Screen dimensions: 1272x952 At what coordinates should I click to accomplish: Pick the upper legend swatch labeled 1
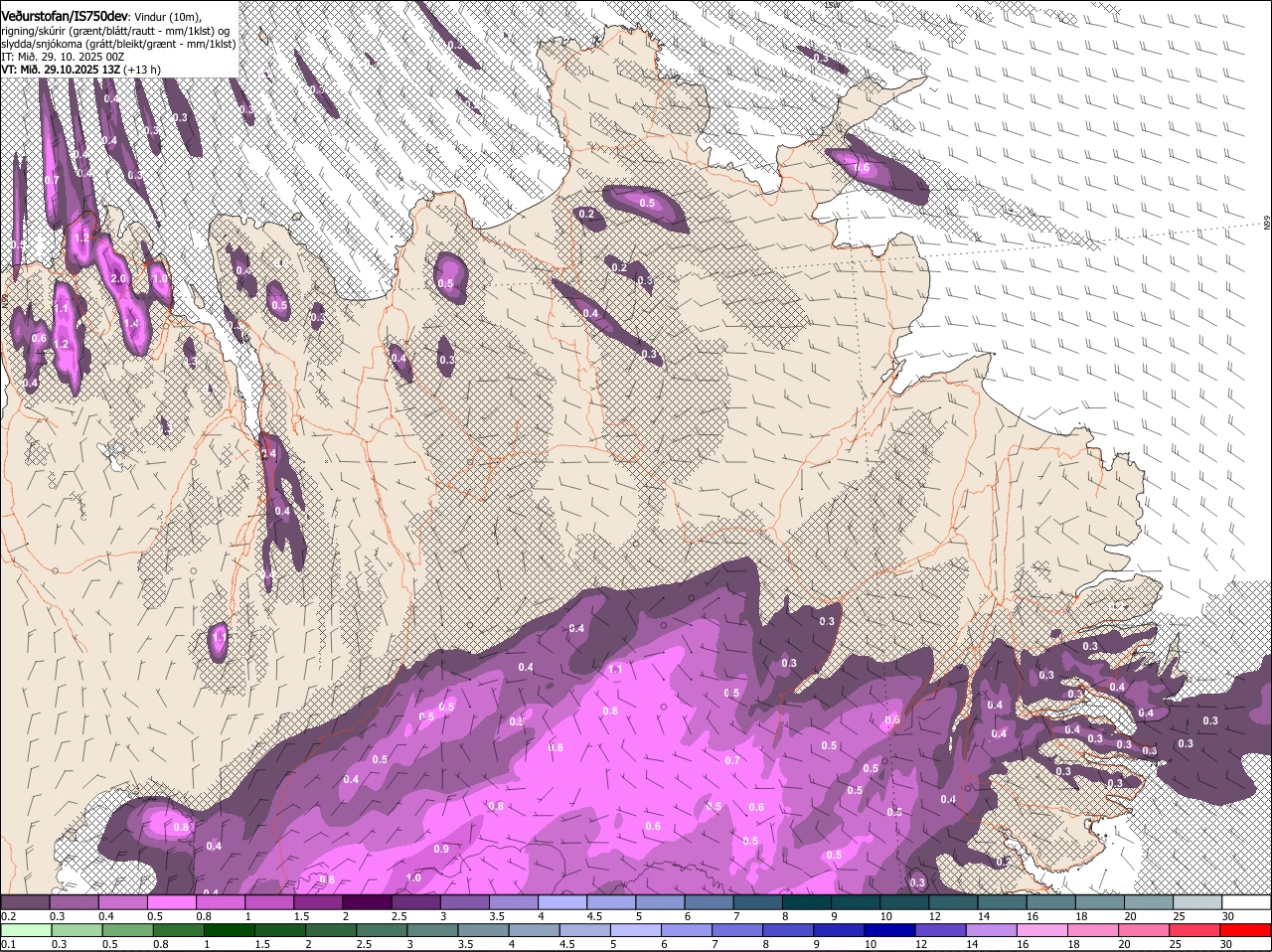coord(269,902)
